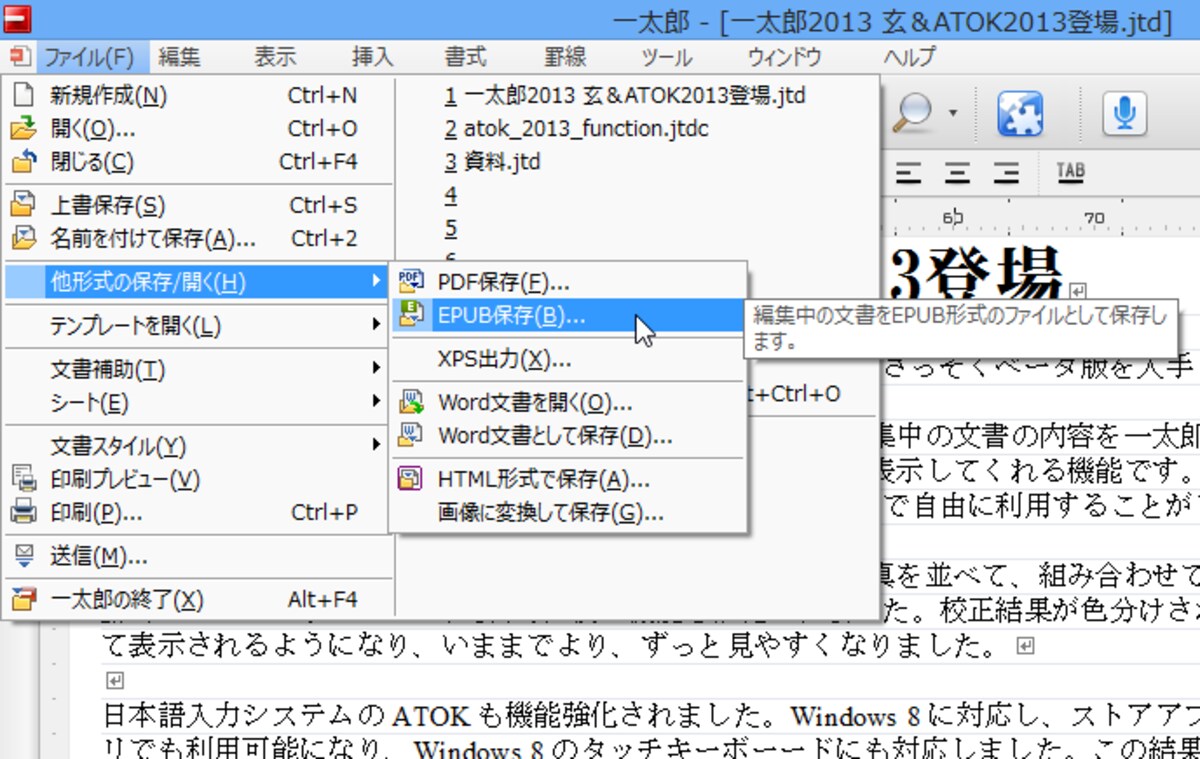Click the horizontal ruler near mark 70
This screenshot has width=1200, height=759.
(1094, 218)
